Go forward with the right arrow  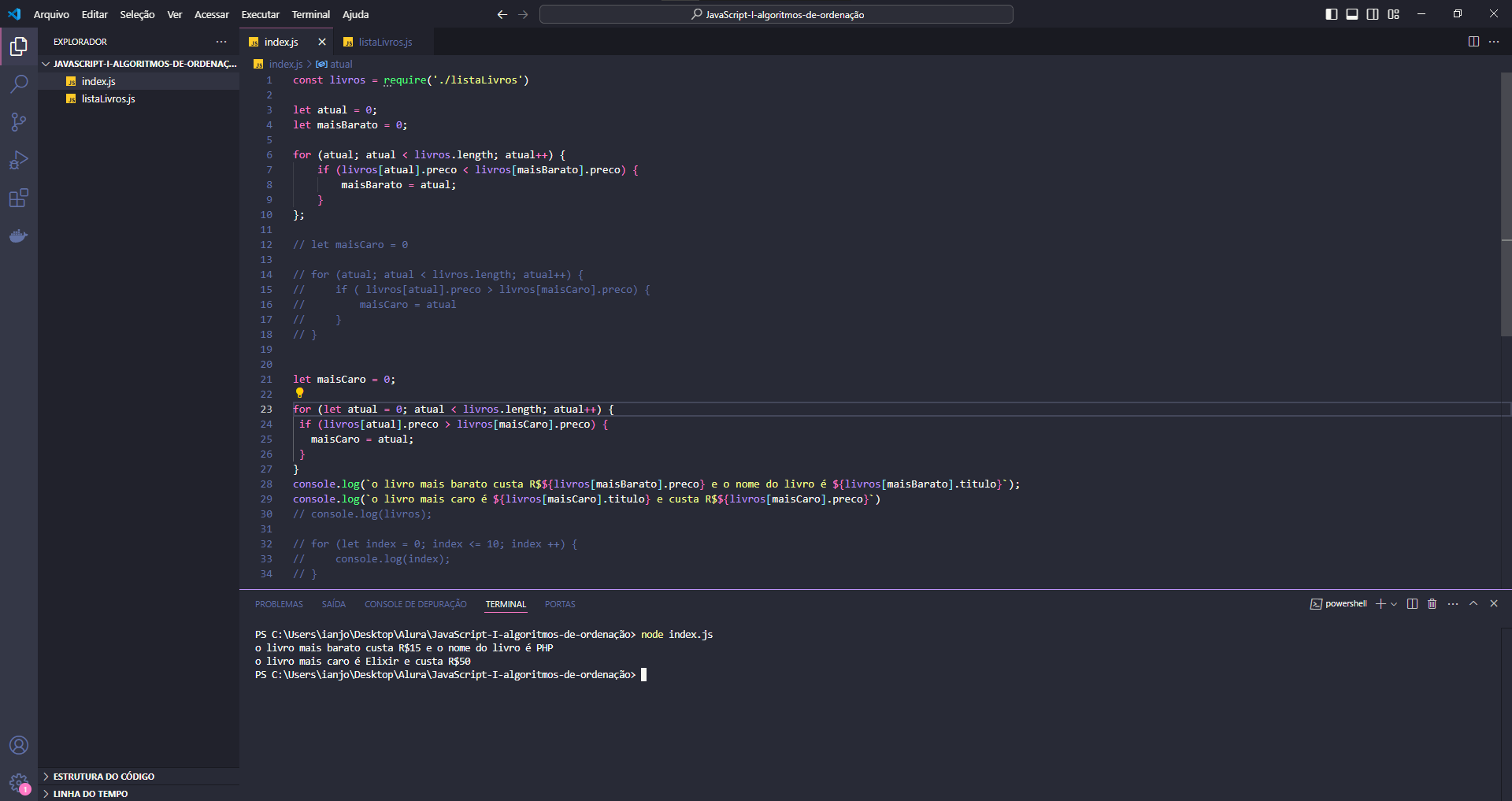point(523,14)
